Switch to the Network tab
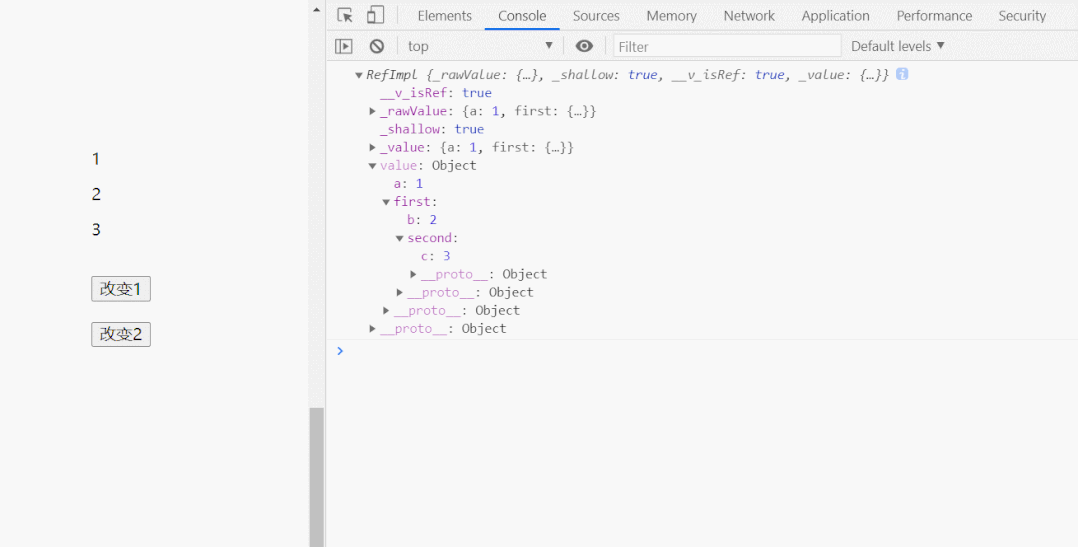1078x547 pixels. click(749, 16)
